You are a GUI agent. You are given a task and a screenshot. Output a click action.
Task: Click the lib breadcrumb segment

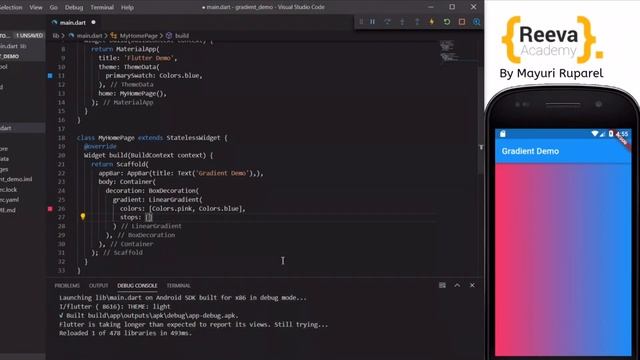click(56, 36)
